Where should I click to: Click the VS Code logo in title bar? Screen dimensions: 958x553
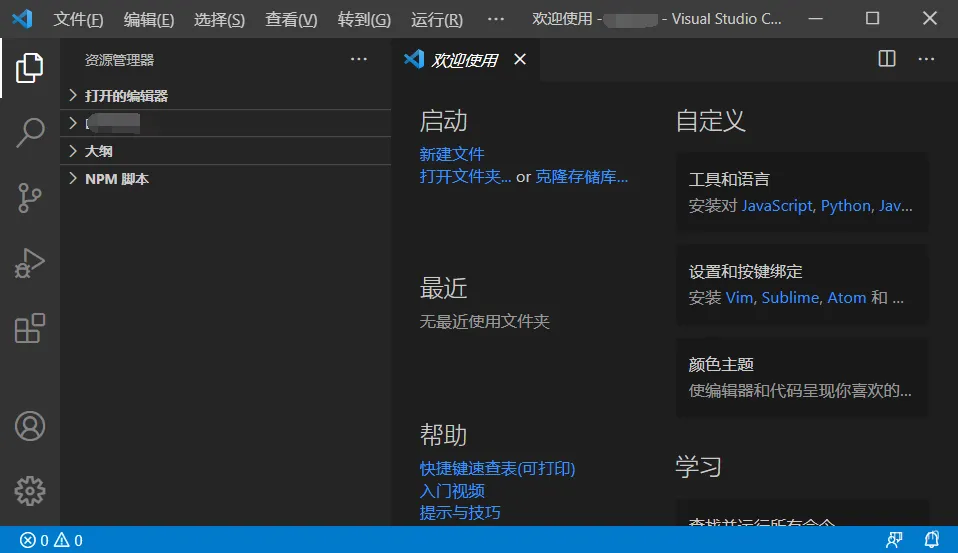coord(22,18)
